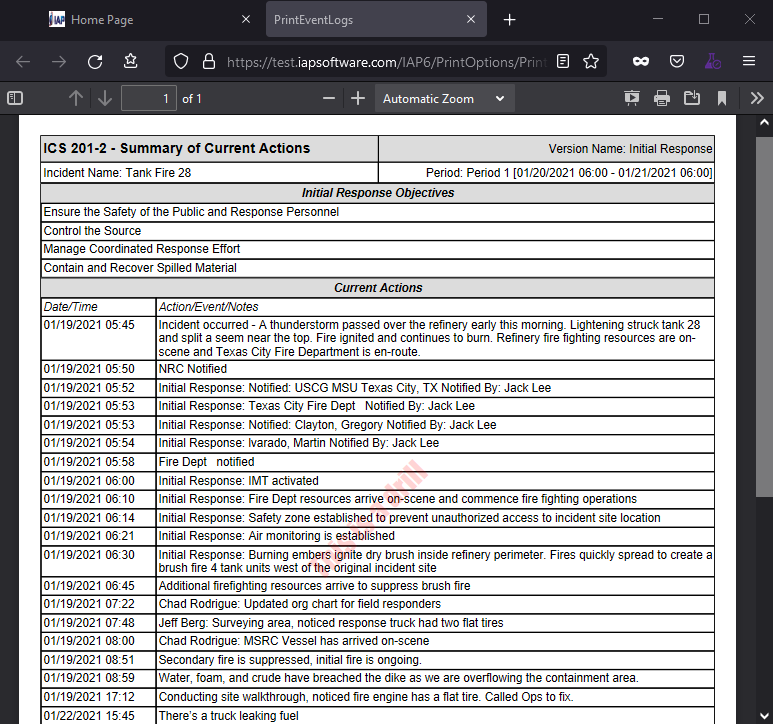Click the 'NRC Notified' entry
The width and height of the screenshot is (773, 724).
click(x=193, y=369)
